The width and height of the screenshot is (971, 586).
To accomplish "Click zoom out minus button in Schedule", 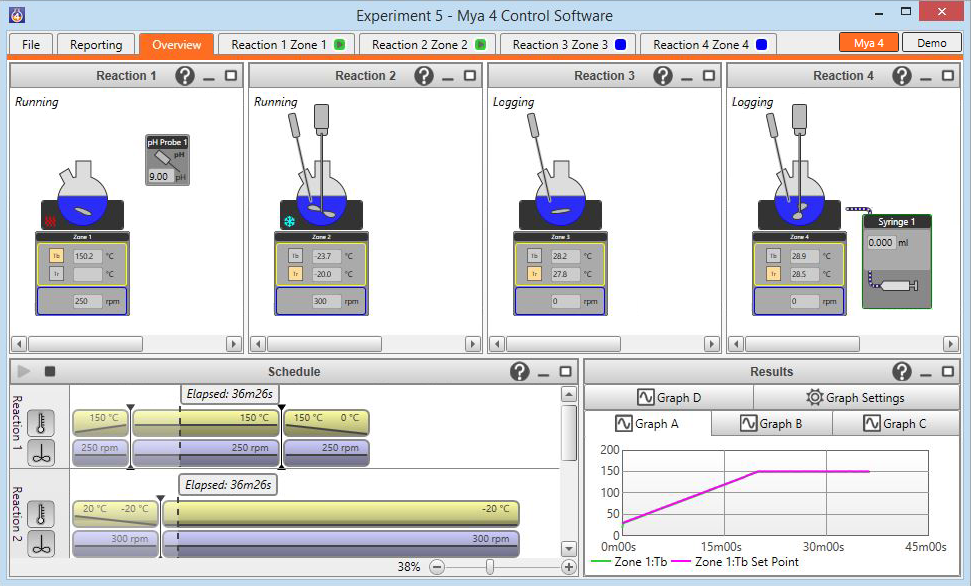I will [437, 567].
